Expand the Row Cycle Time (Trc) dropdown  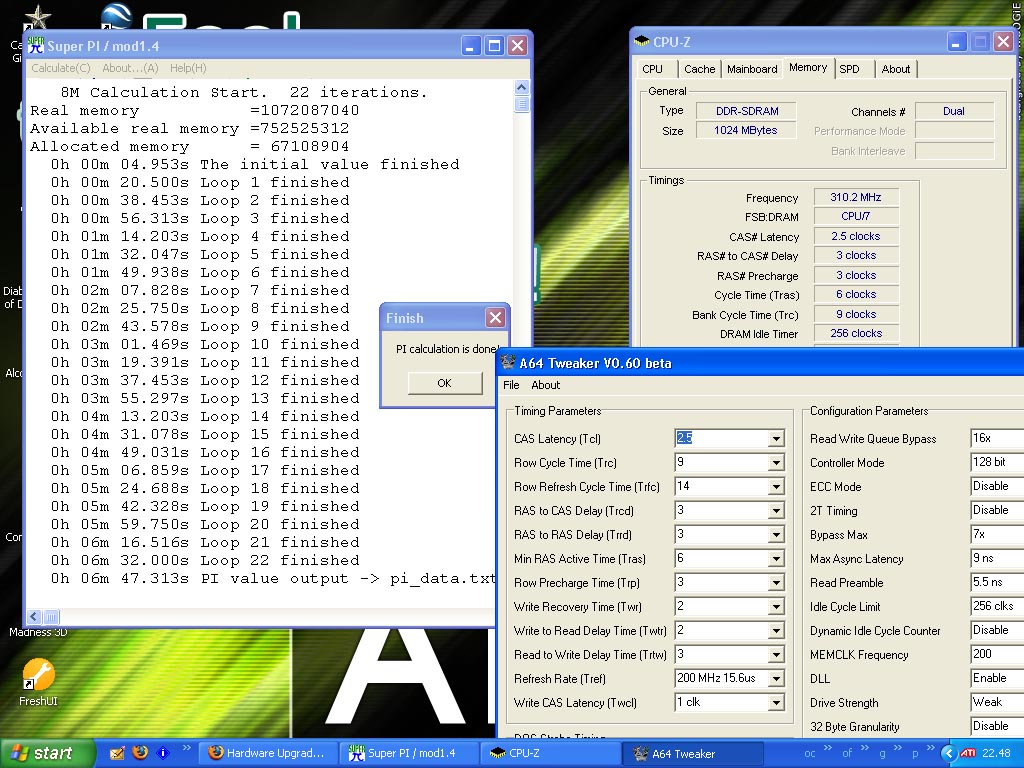[776, 463]
